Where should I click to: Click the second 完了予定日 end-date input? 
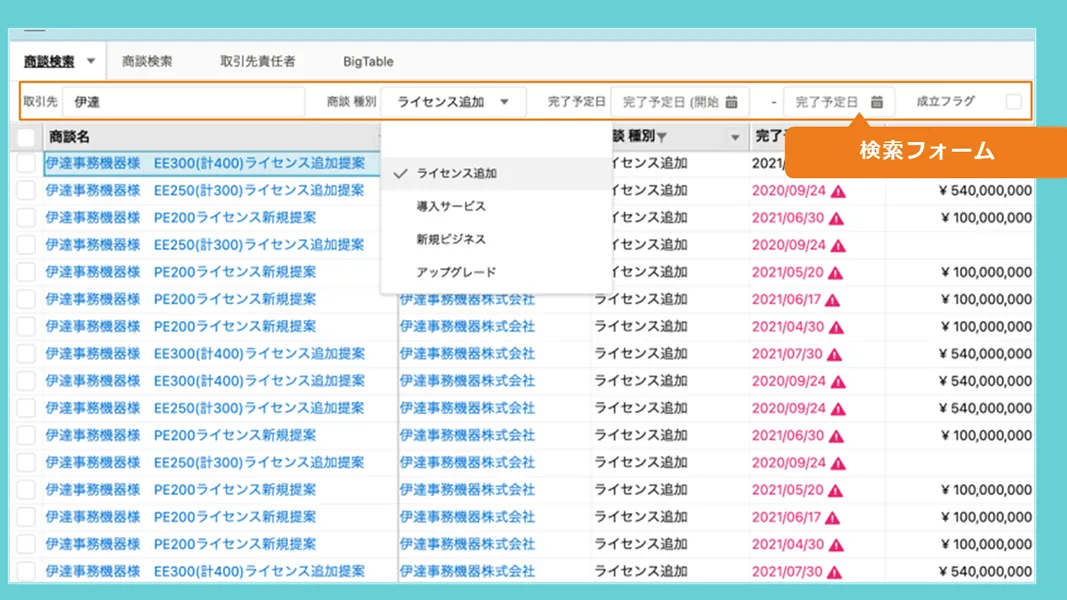838,102
